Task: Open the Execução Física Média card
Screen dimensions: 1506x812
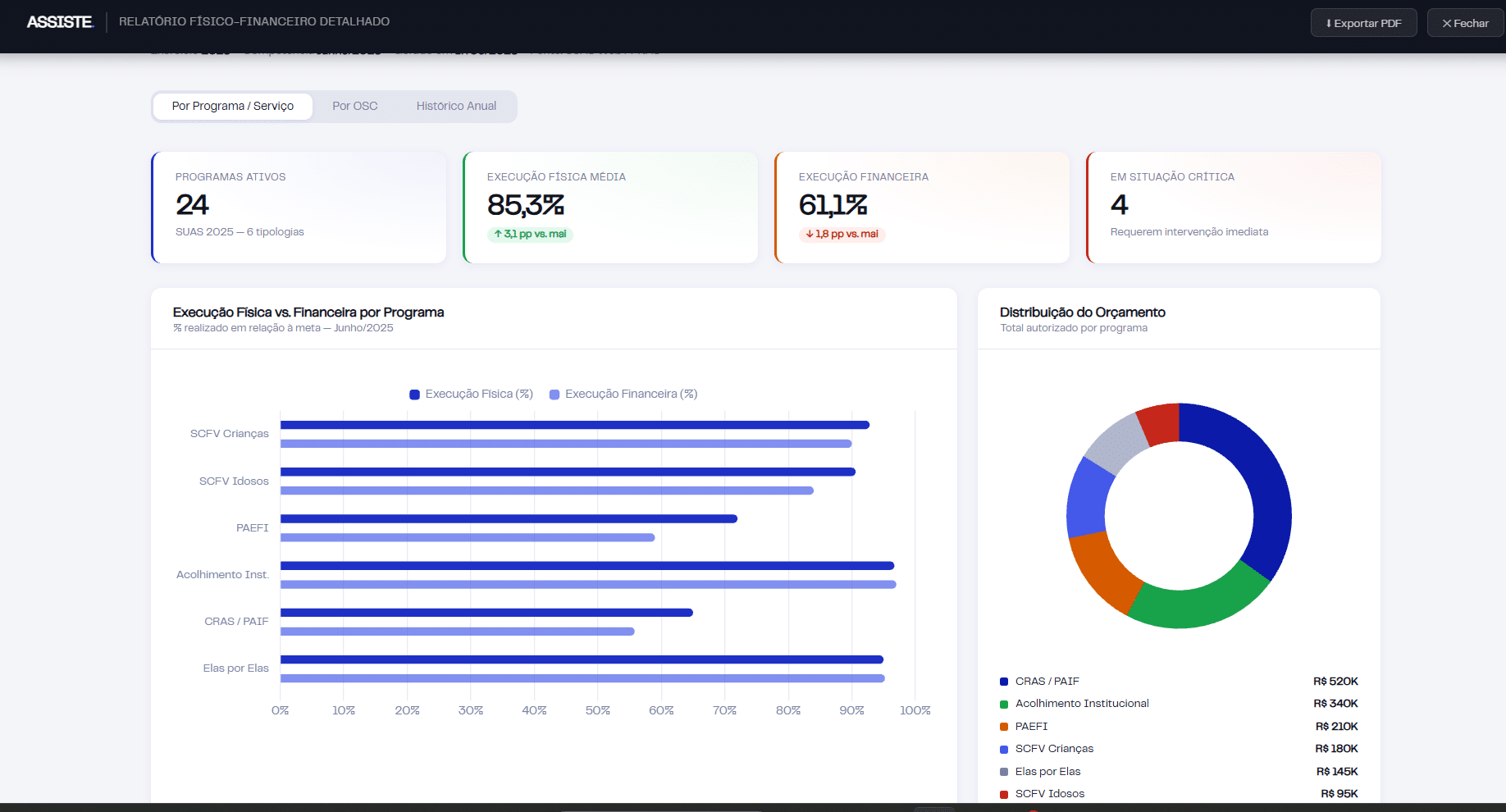Action: (610, 208)
